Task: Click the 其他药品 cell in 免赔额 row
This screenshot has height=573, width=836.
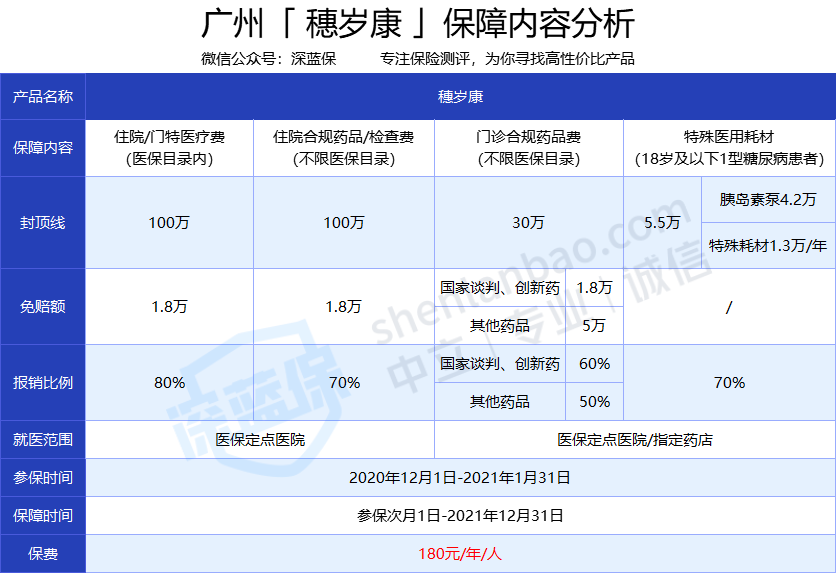Action: coord(500,325)
